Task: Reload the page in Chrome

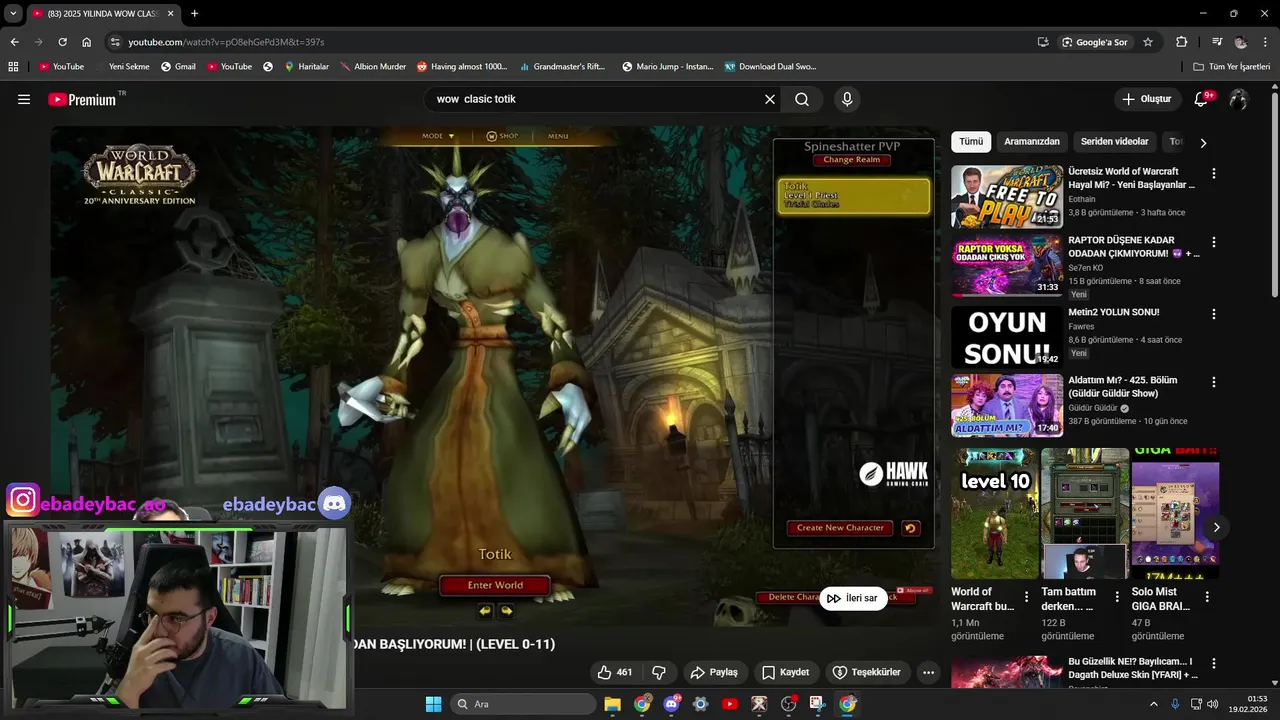Action: [62, 42]
